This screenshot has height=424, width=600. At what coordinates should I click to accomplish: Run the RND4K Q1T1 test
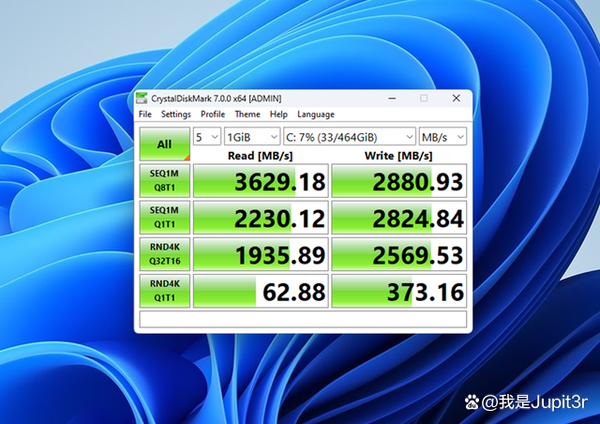[164, 292]
